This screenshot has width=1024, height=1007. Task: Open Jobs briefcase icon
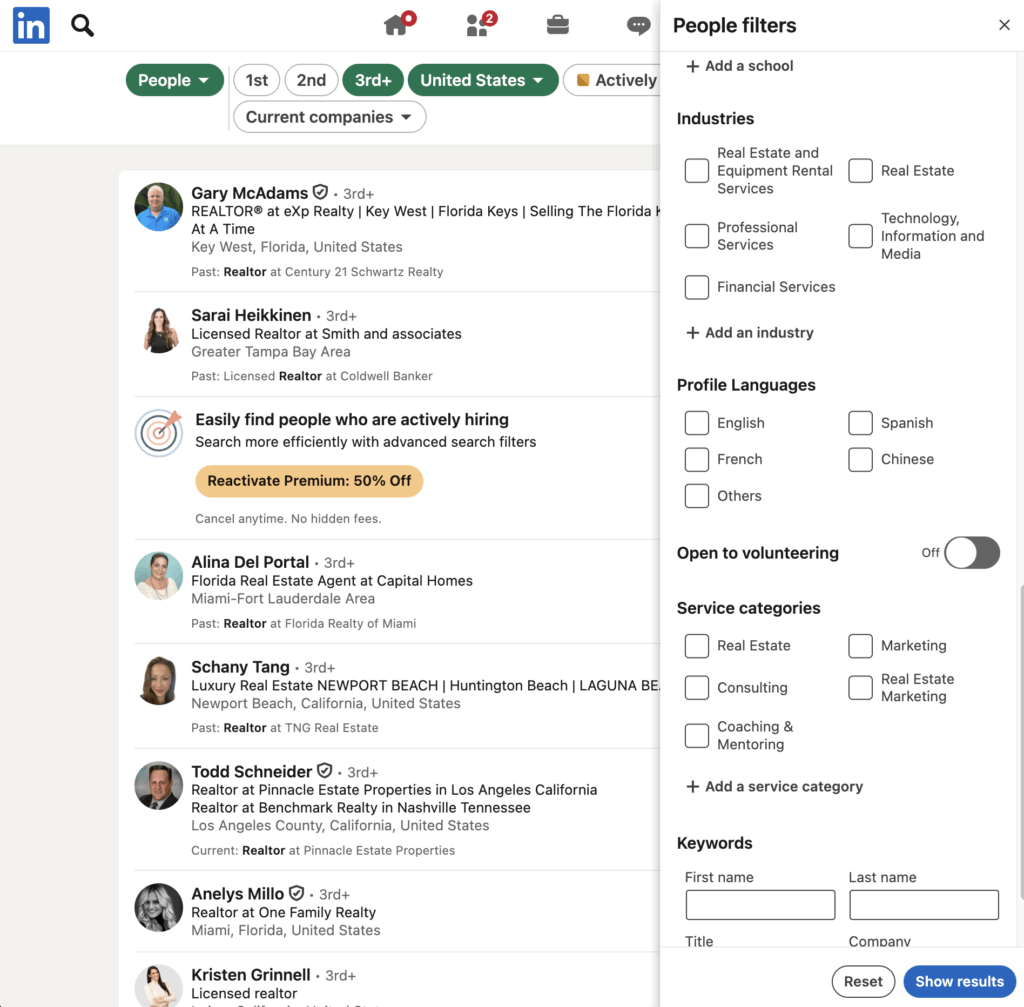(558, 25)
